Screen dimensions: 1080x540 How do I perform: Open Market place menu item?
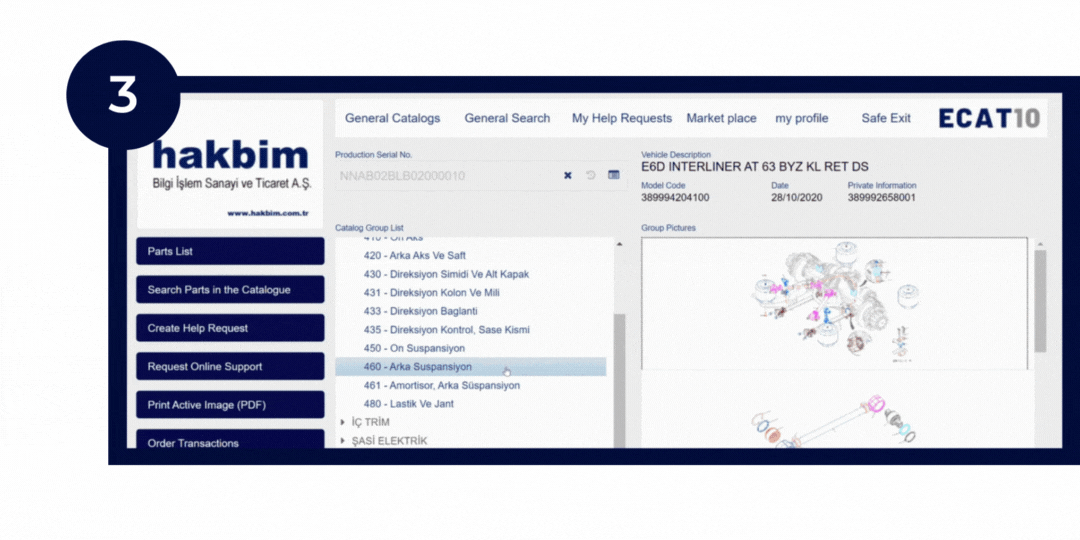pos(721,118)
